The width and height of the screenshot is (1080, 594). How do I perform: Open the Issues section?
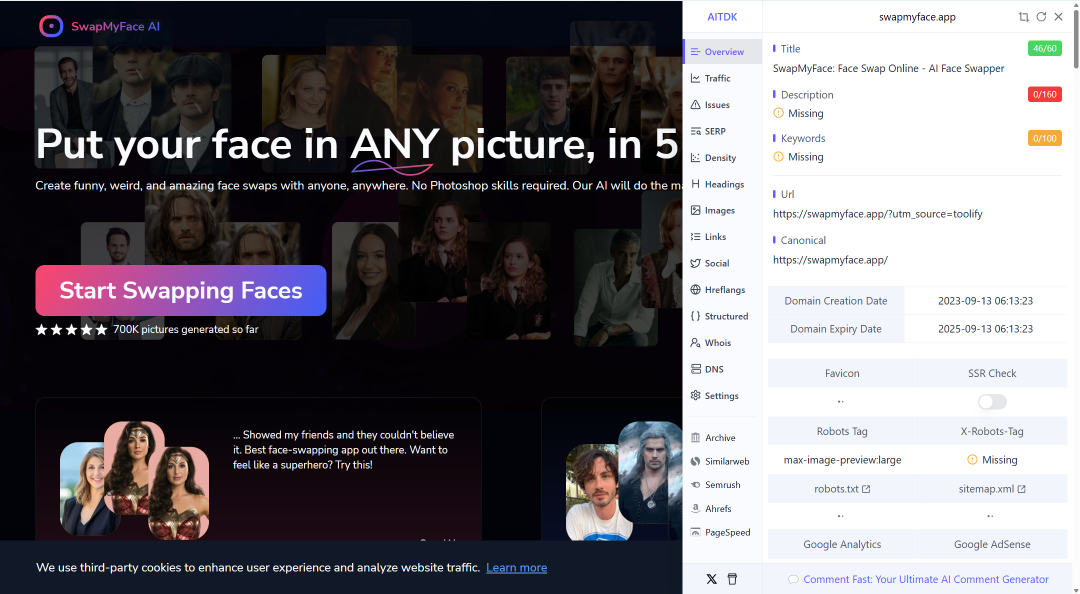pos(717,105)
